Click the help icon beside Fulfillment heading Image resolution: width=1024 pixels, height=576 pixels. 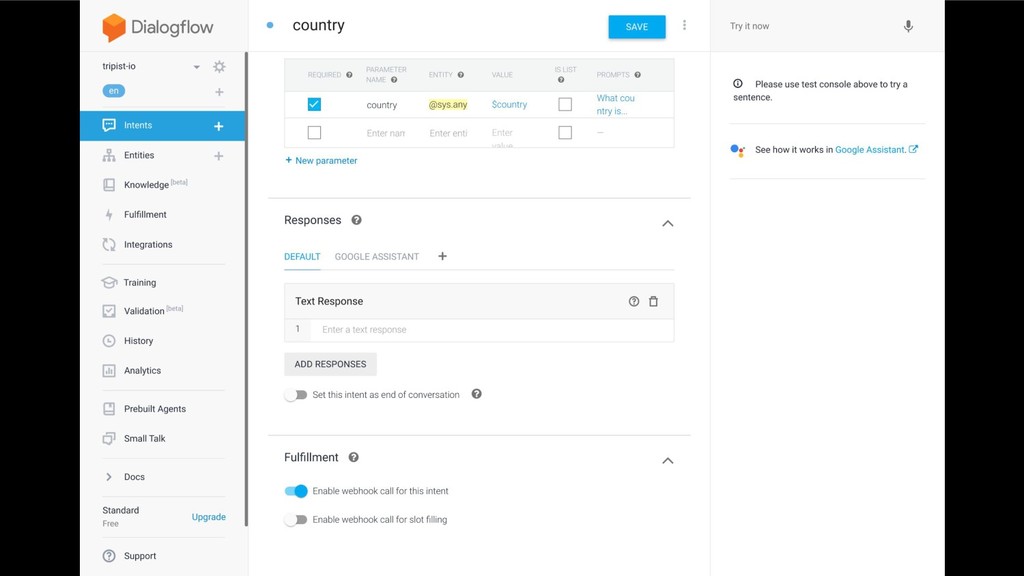[353, 457]
